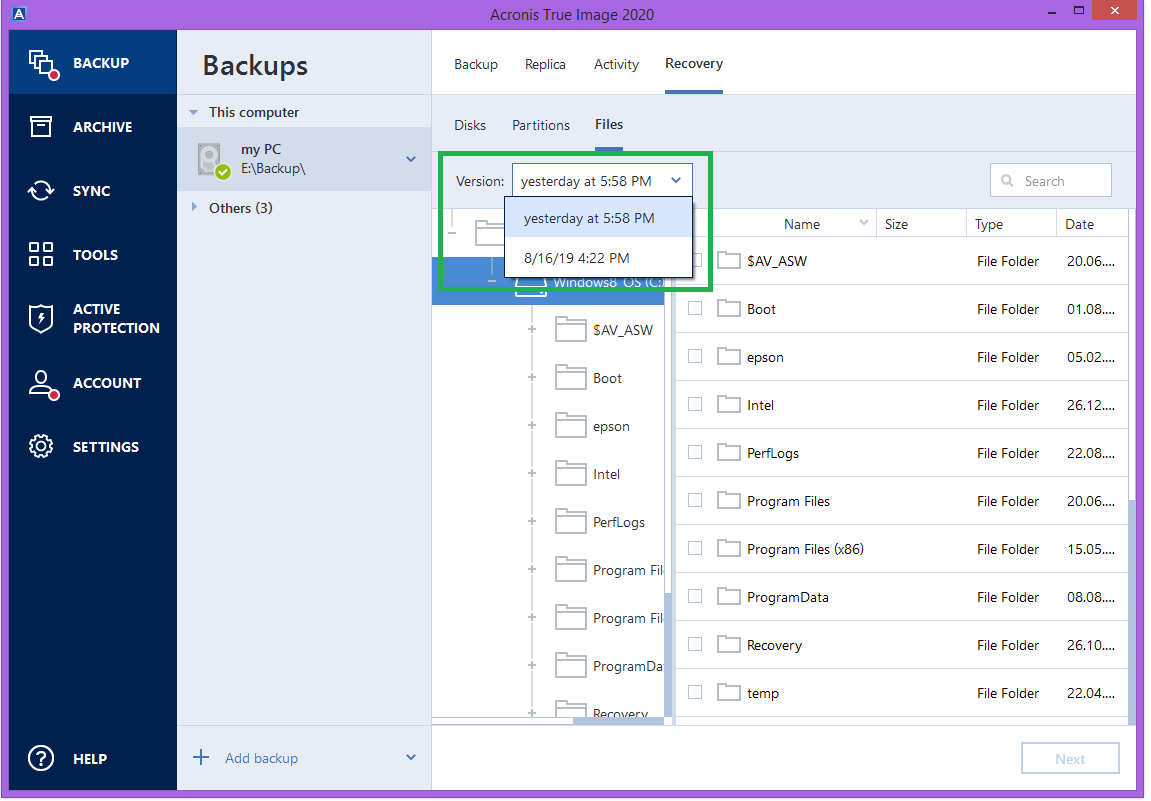Viewport: 1151px width, 801px height.
Task: Expand the epson tree node
Action: pos(531,425)
